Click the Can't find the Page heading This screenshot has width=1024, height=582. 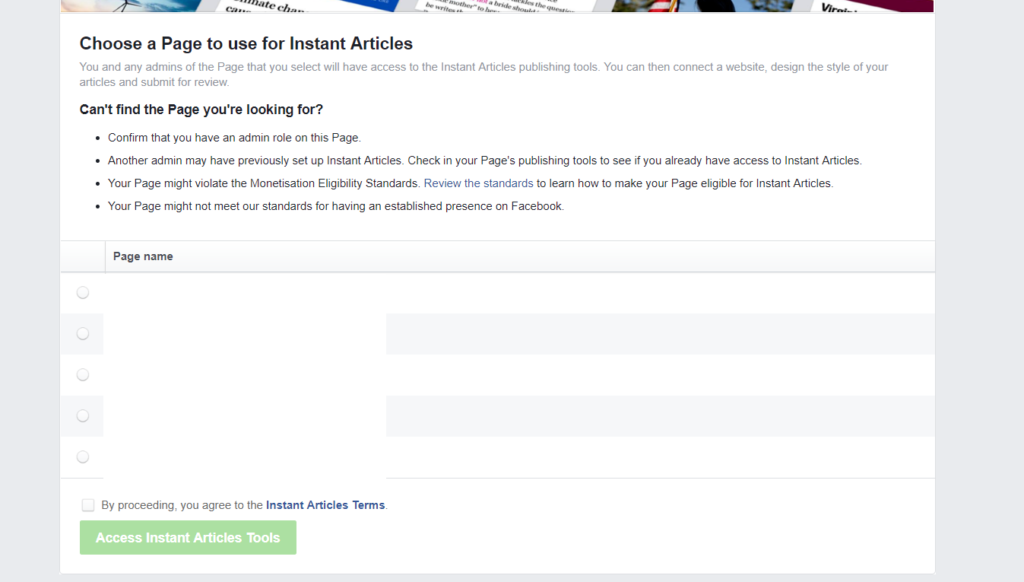pyautogui.click(x=201, y=110)
